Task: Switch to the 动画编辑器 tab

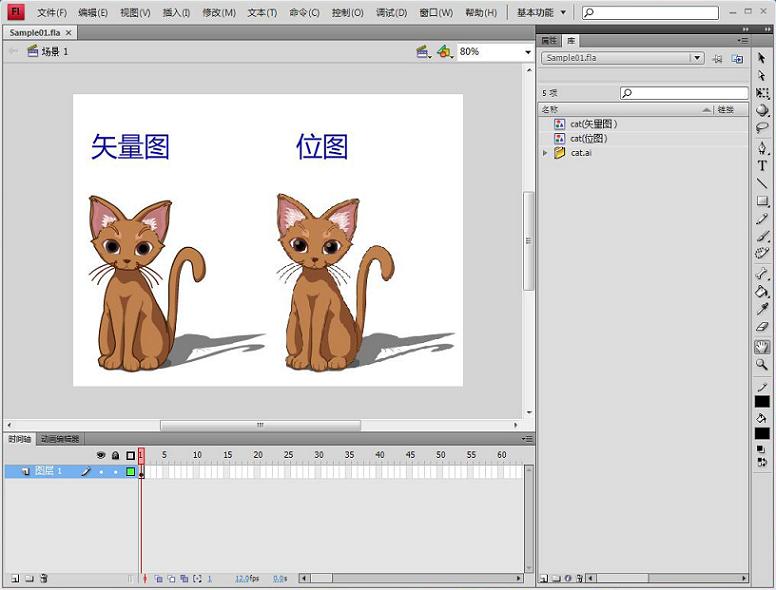Action: pos(60,439)
